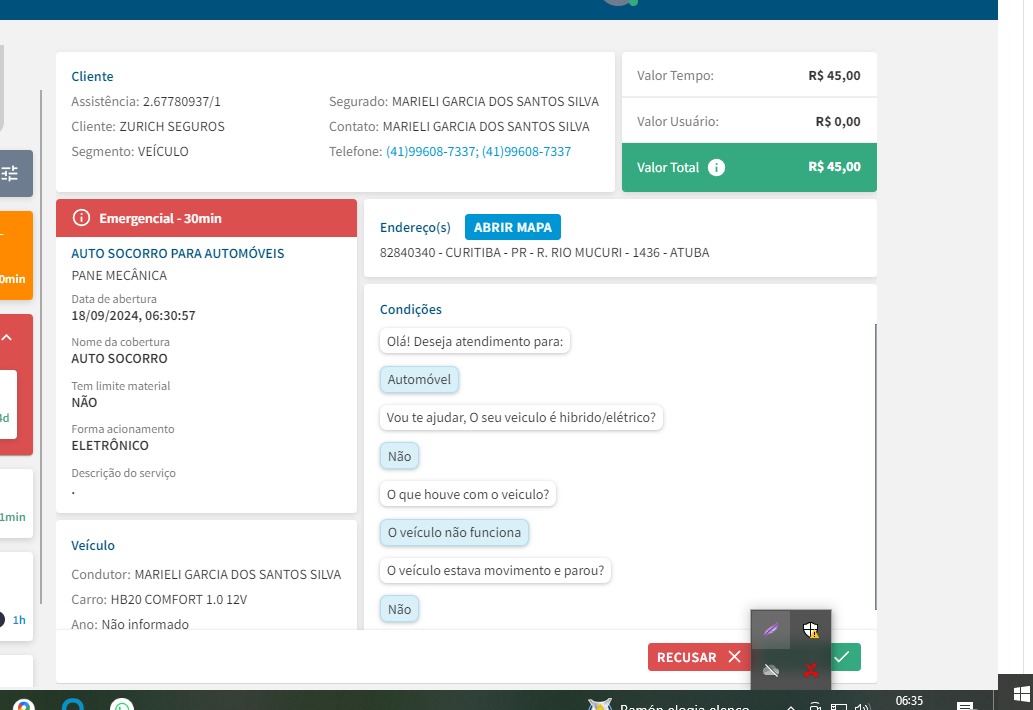Click 'AUTO SOCORRO PARA AUTOMÓVEIS' title
Screen dimensions: 1033x710
click(x=178, y=254)
